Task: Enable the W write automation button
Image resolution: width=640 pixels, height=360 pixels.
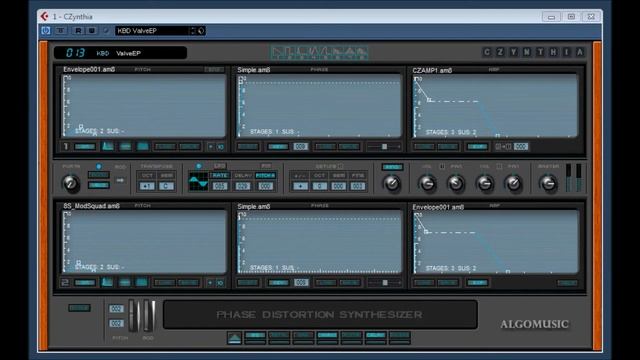Action: point(92,31)
